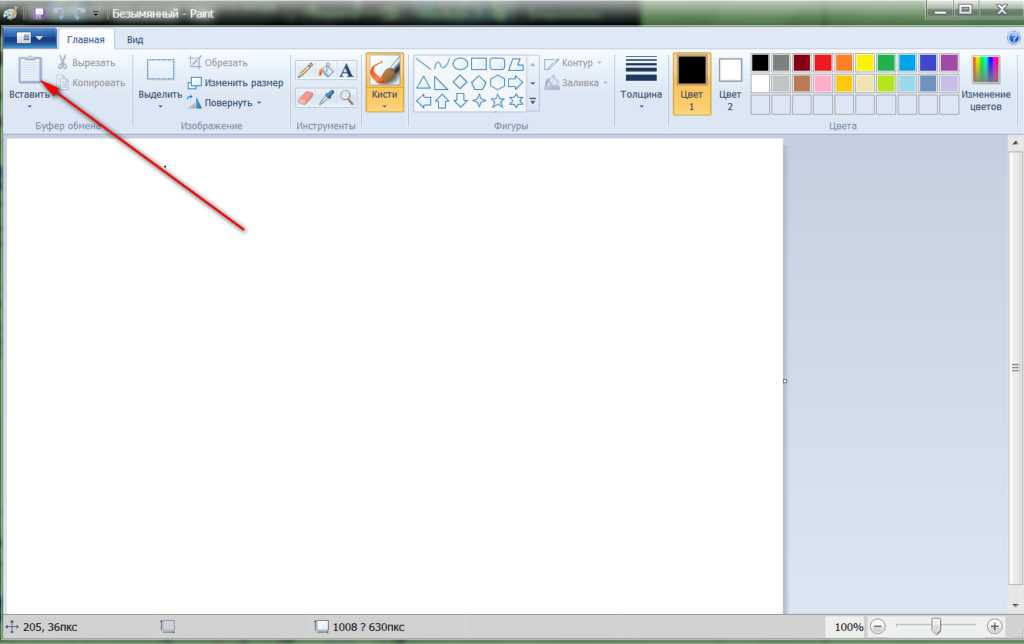The height and width of the screenshot is (644, 1024).
Task: Open the Контур outline dropdown
Action: coord(600,63)
